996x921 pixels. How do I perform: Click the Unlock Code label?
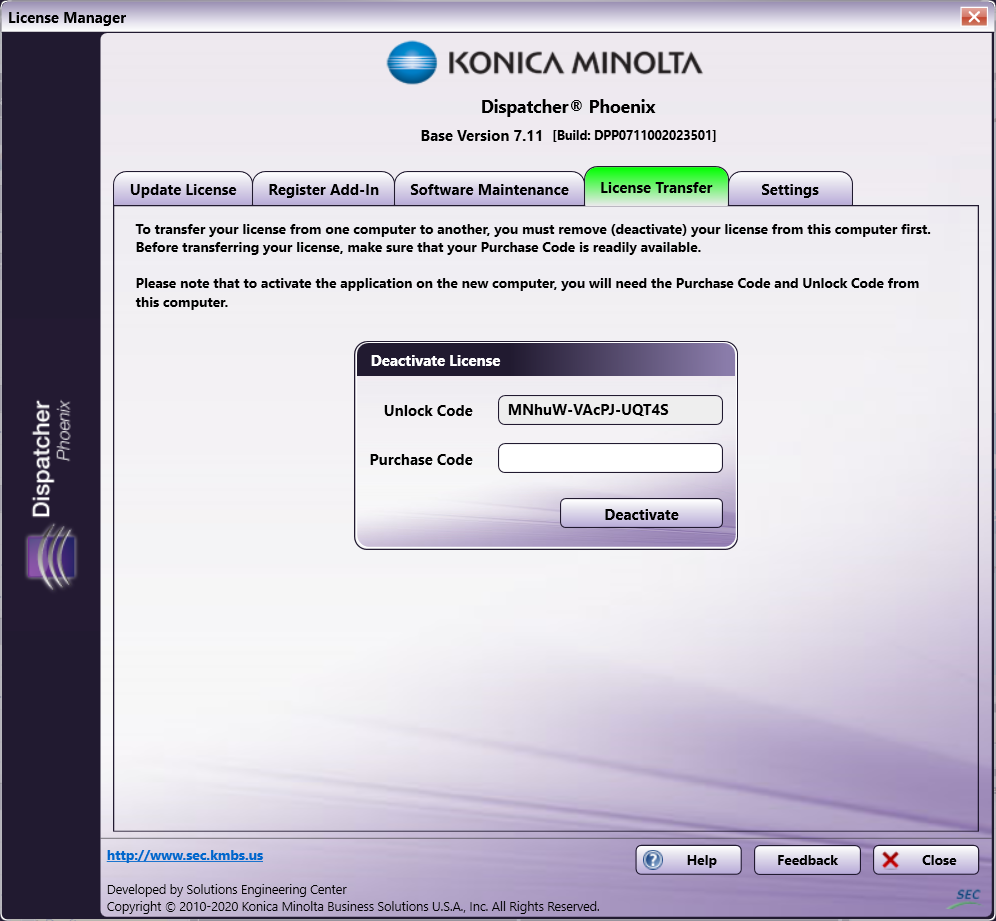coord(427,410)
